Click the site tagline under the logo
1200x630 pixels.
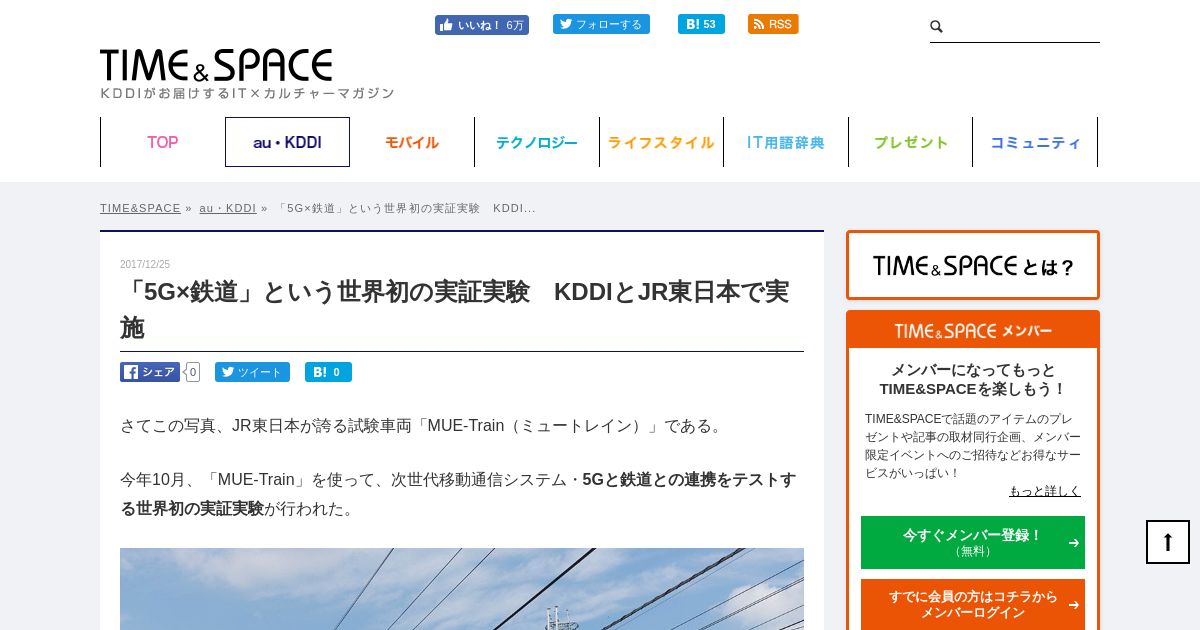247,93
